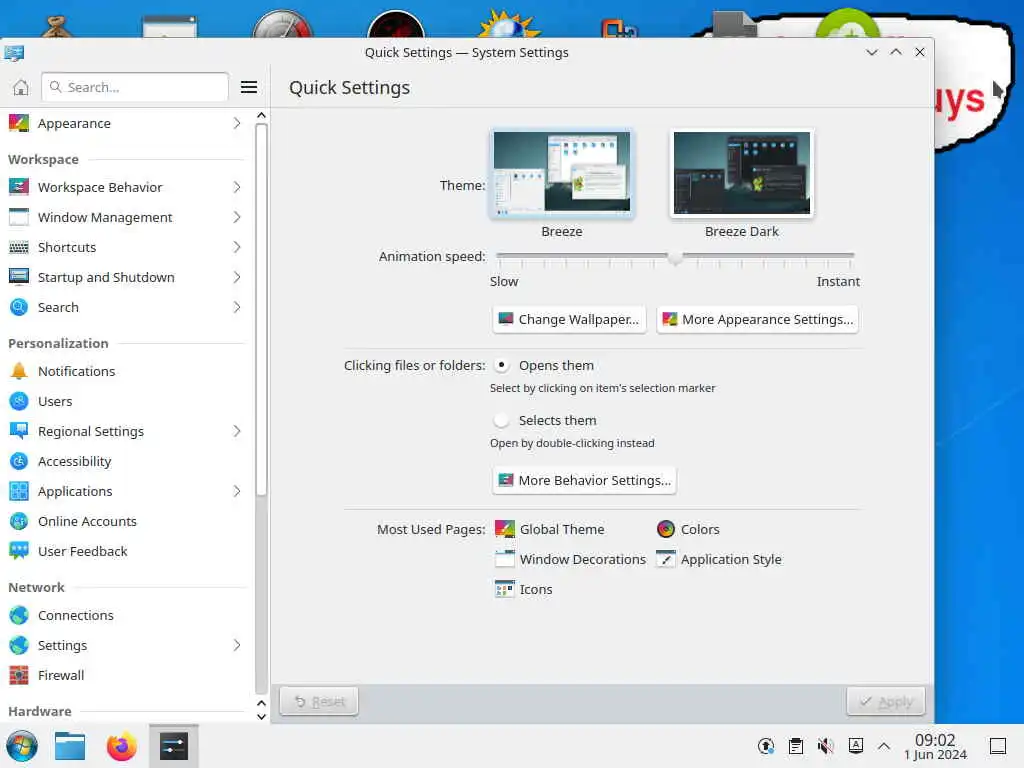
Task: Click the show desktop taskbar button
Action: (x=997, y=746)
